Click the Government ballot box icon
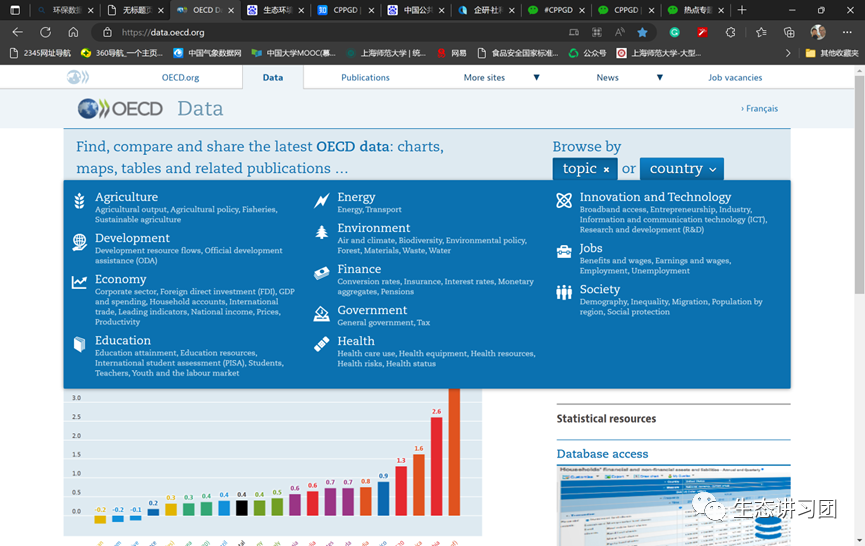Viewport: 865px width, 546px height. (x=322, y=314)
